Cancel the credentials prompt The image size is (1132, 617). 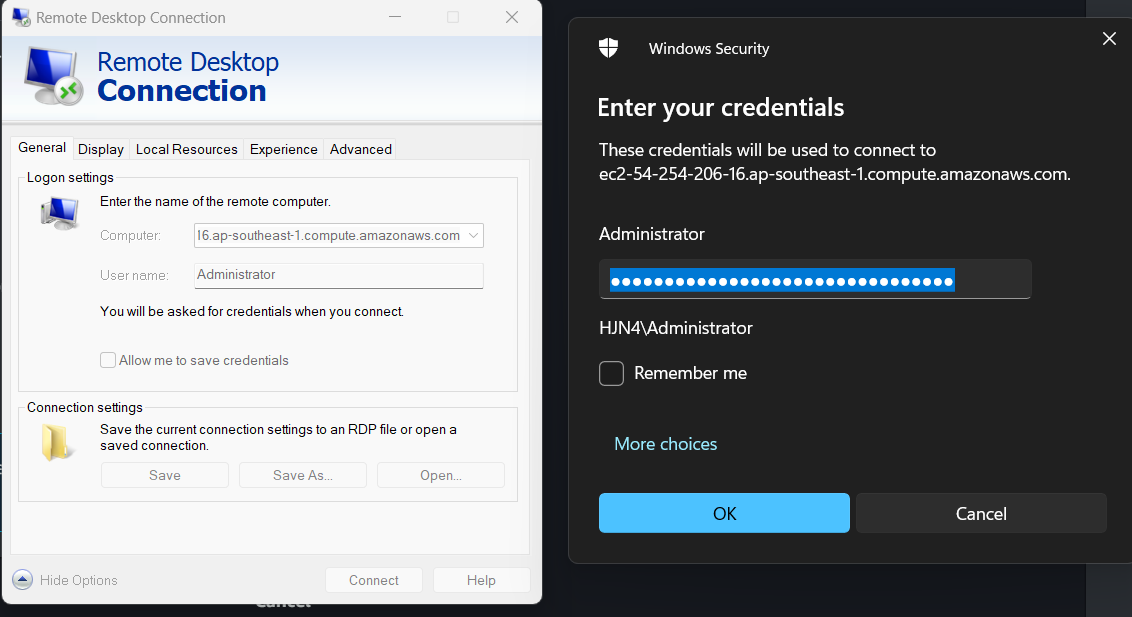point(980,513)
